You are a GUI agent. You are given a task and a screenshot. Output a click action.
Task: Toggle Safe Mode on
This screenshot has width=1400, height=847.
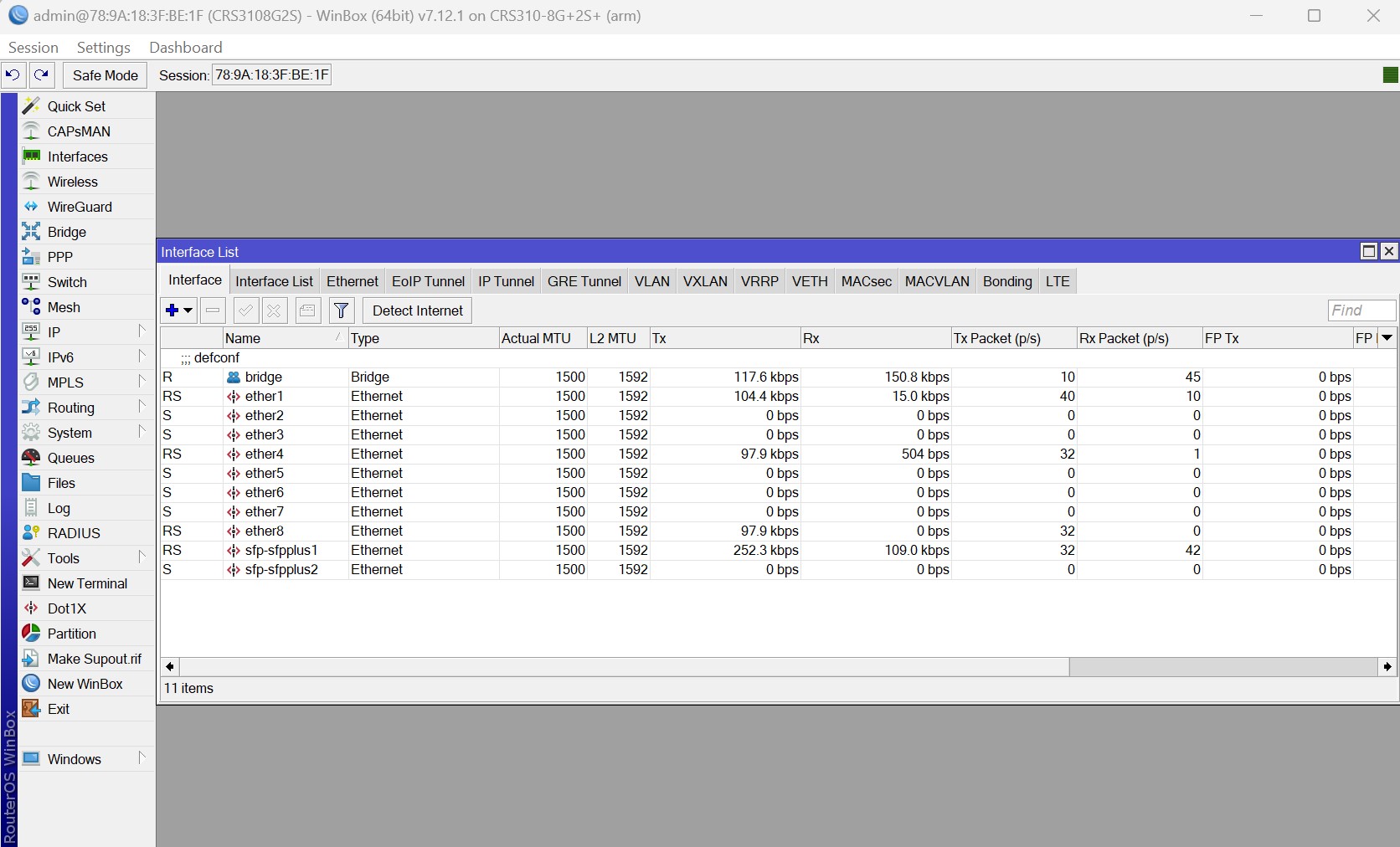105,75
